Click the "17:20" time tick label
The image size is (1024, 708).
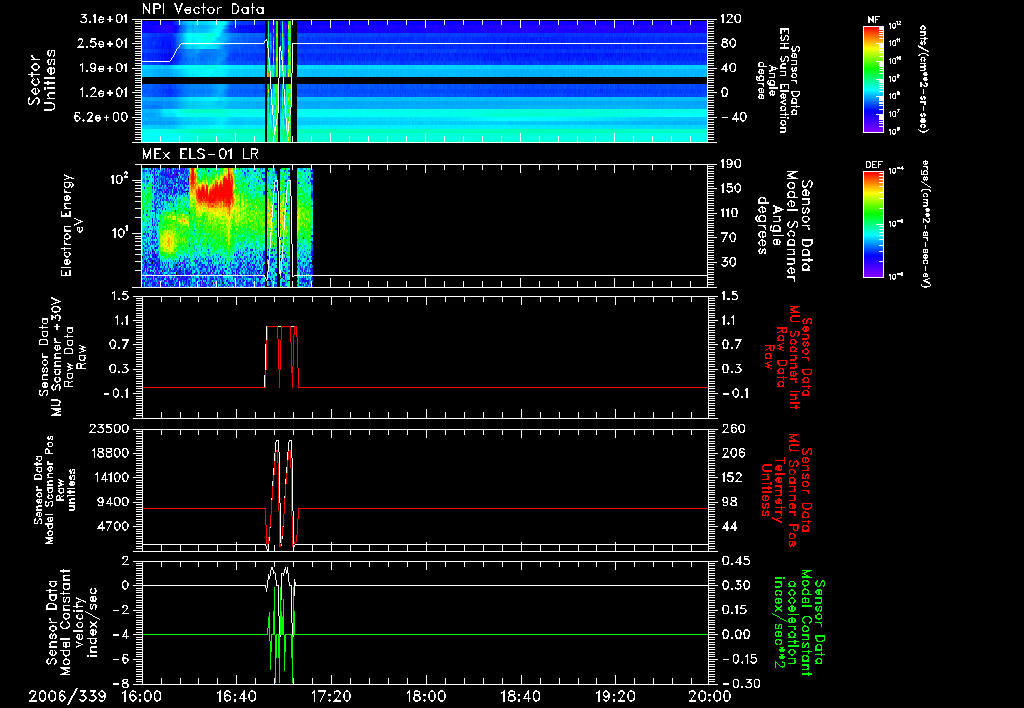[x=331, y=696]
